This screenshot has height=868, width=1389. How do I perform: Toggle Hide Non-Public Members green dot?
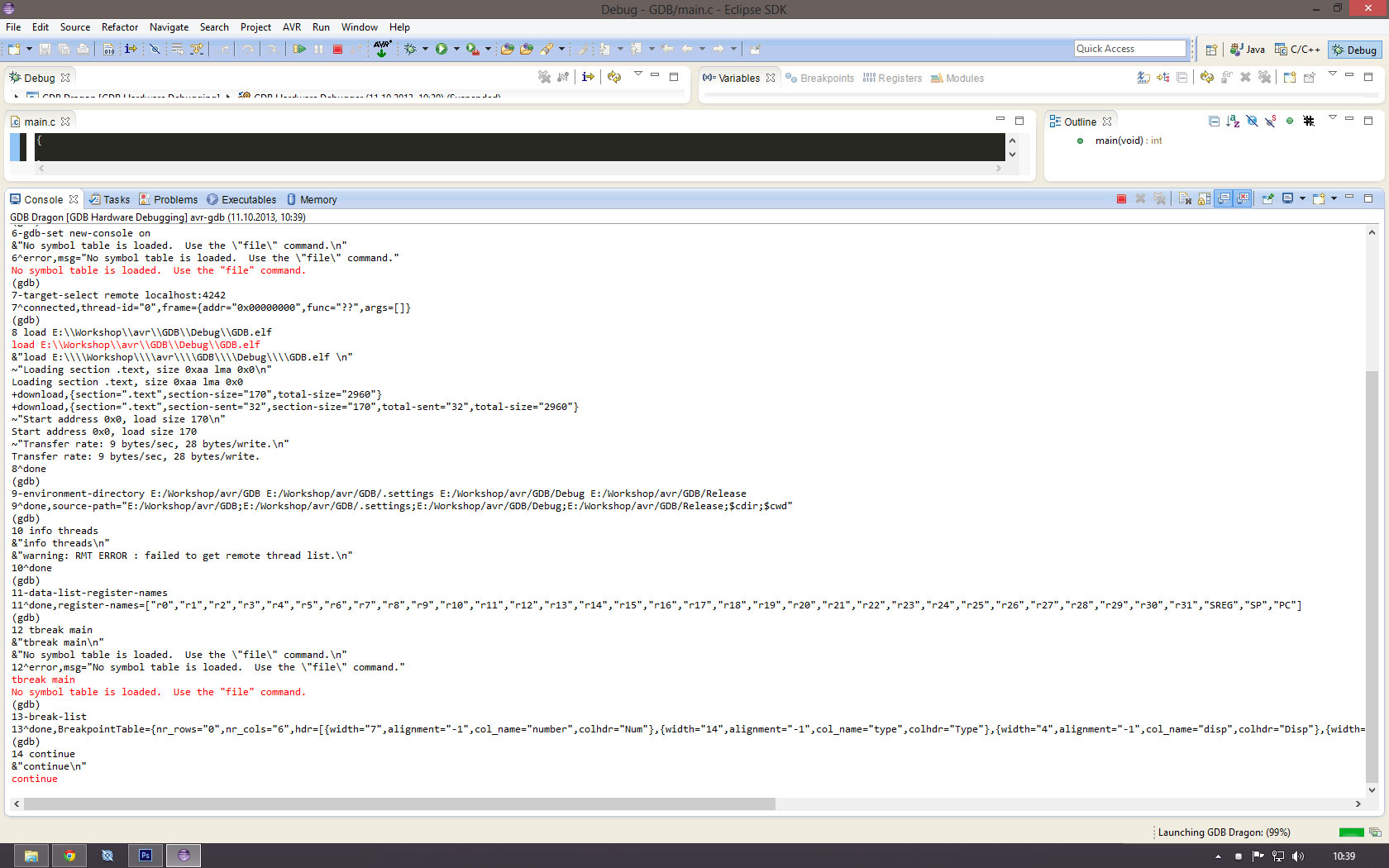point(1290,122)
